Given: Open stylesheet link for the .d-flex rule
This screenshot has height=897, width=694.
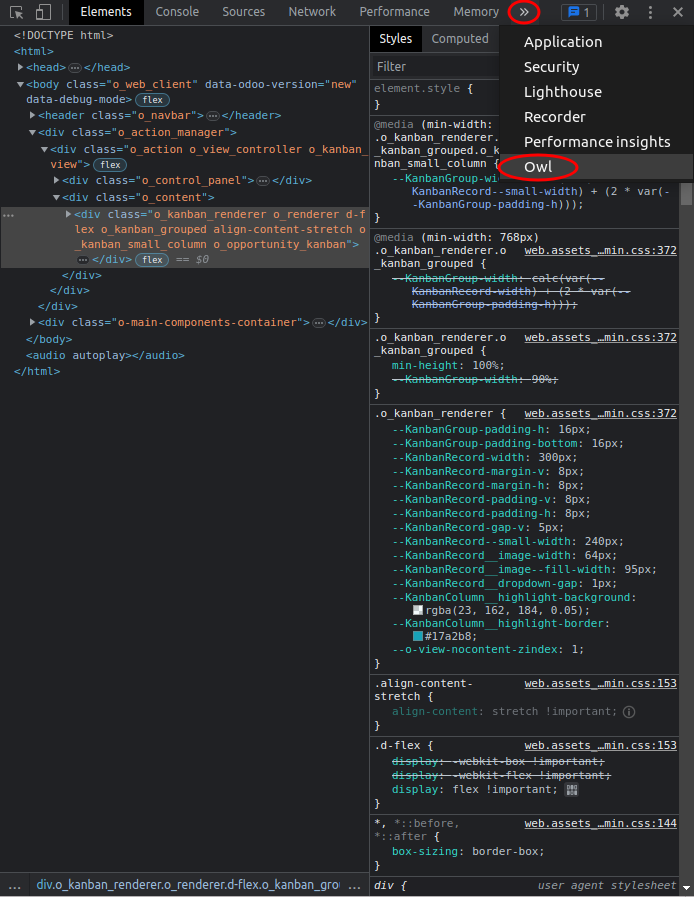Looking at the screenshot, I should (x=600, y=745).
